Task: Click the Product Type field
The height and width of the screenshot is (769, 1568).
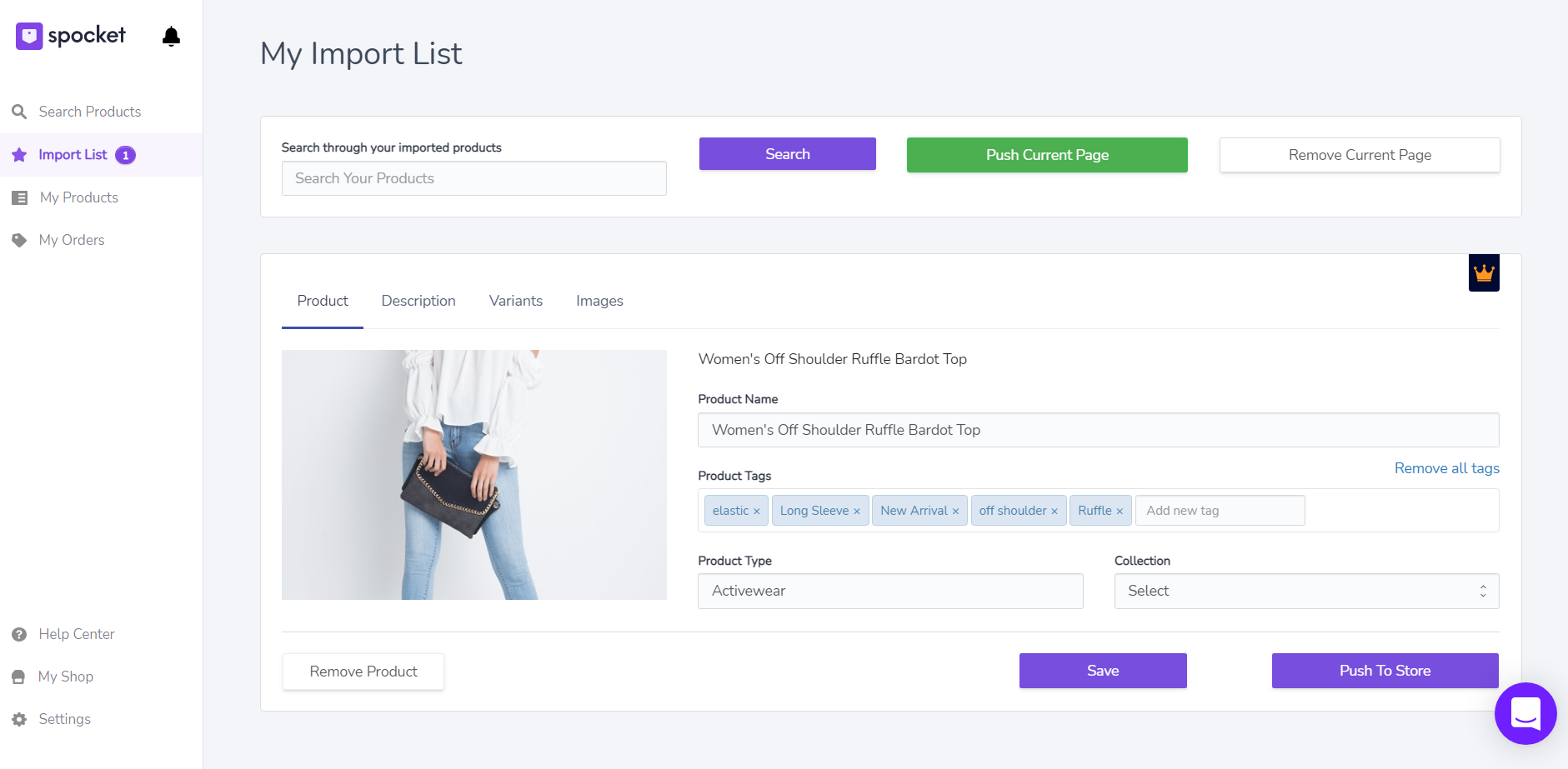Action: [890, 591]
